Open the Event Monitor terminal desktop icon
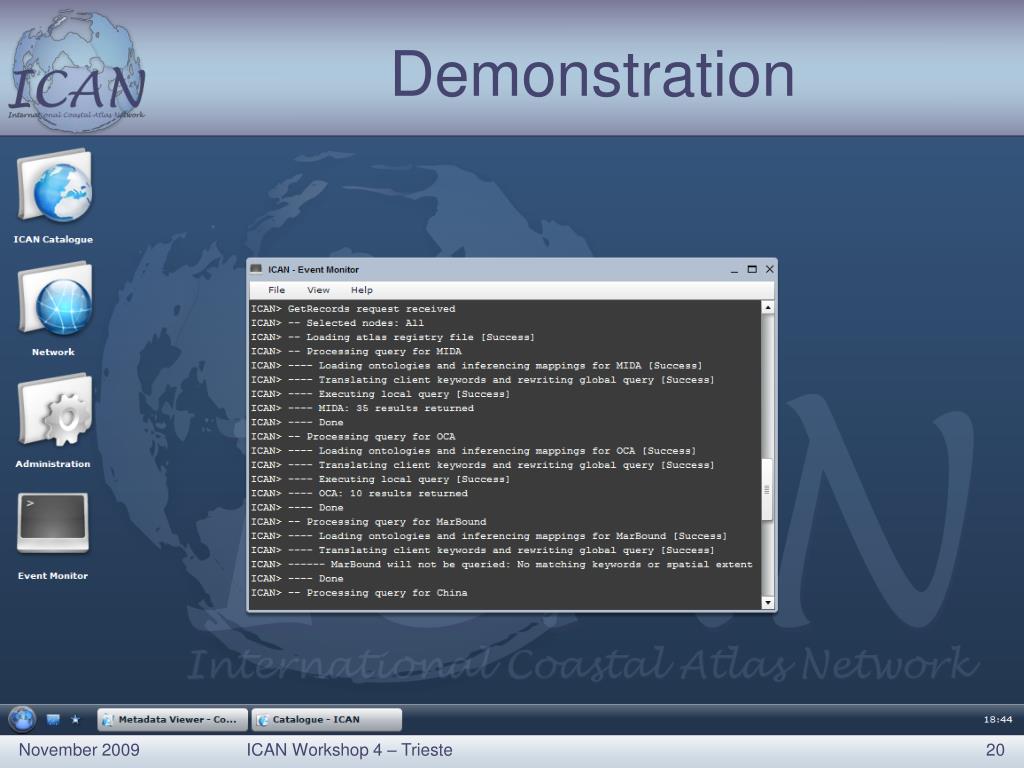This screenshot has width=1024, height=768. (53, 523)
